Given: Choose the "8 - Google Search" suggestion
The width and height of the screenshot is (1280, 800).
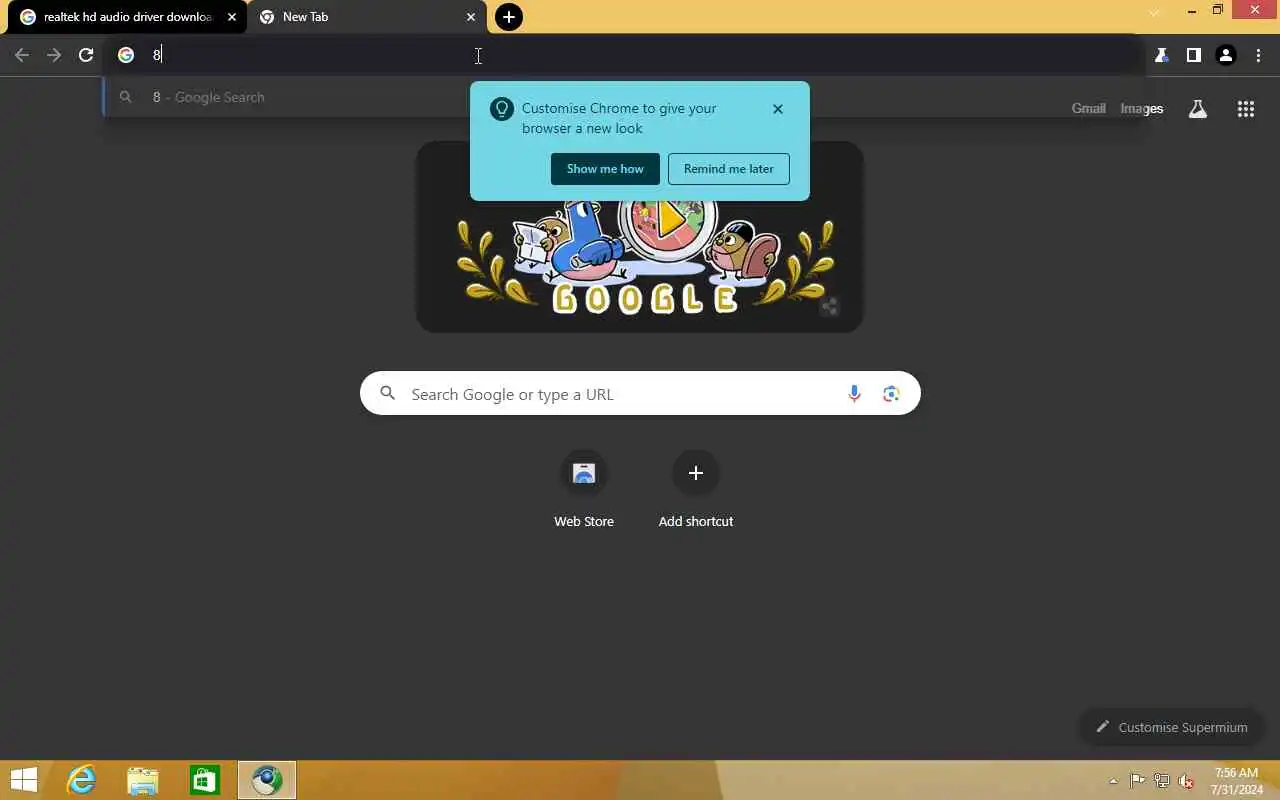Looking at the screenshot, I should coord(622,97).
